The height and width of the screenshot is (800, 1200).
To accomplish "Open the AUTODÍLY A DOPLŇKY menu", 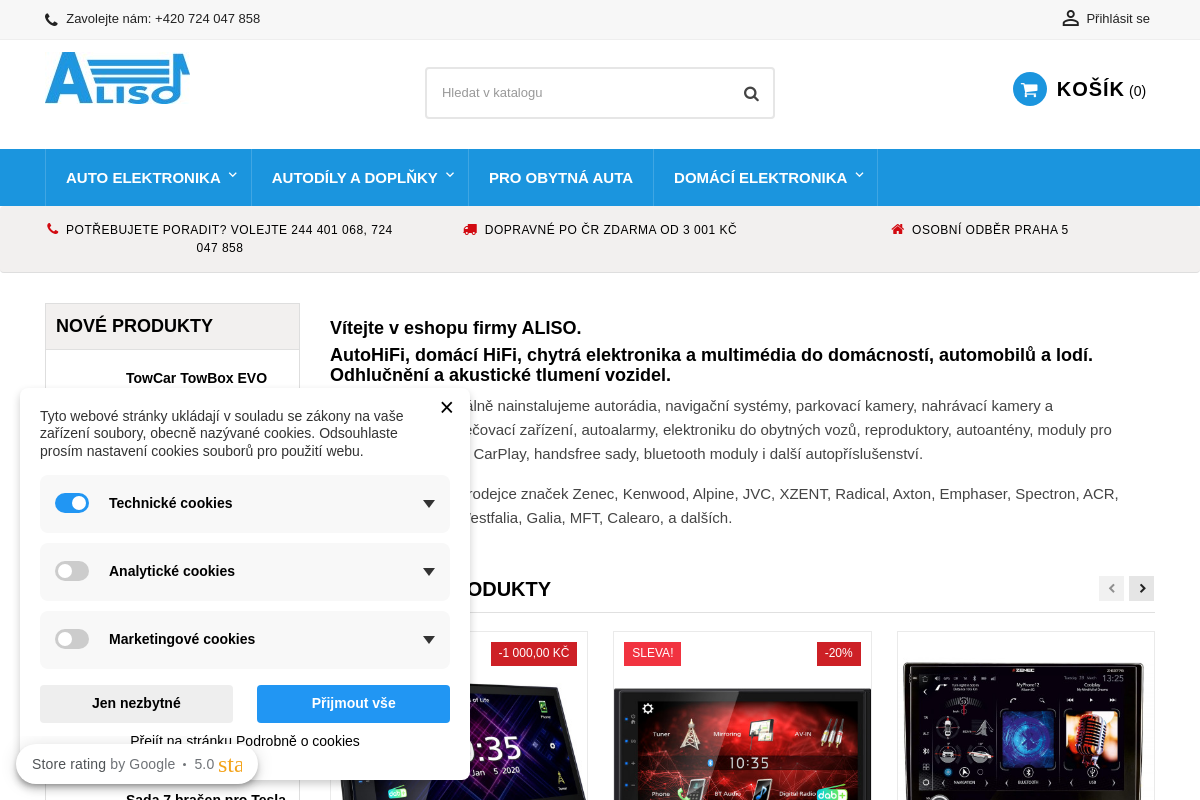I will tap(354, 177).
